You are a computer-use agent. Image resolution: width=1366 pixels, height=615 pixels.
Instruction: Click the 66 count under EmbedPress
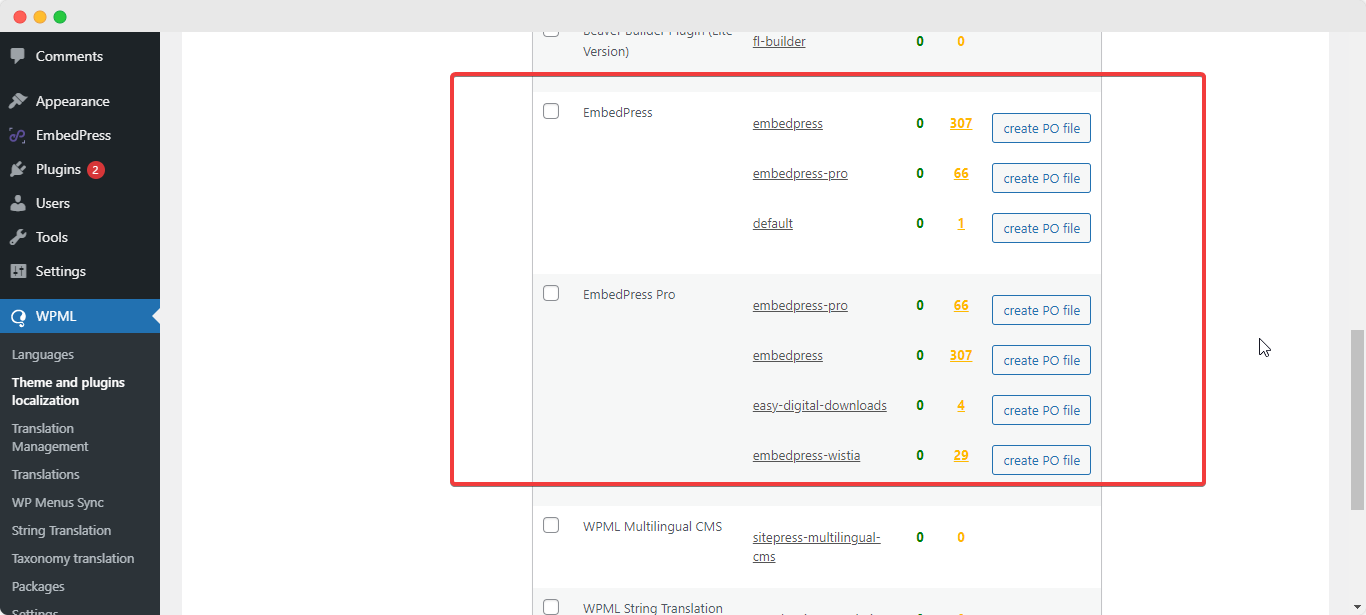(961, 173)
